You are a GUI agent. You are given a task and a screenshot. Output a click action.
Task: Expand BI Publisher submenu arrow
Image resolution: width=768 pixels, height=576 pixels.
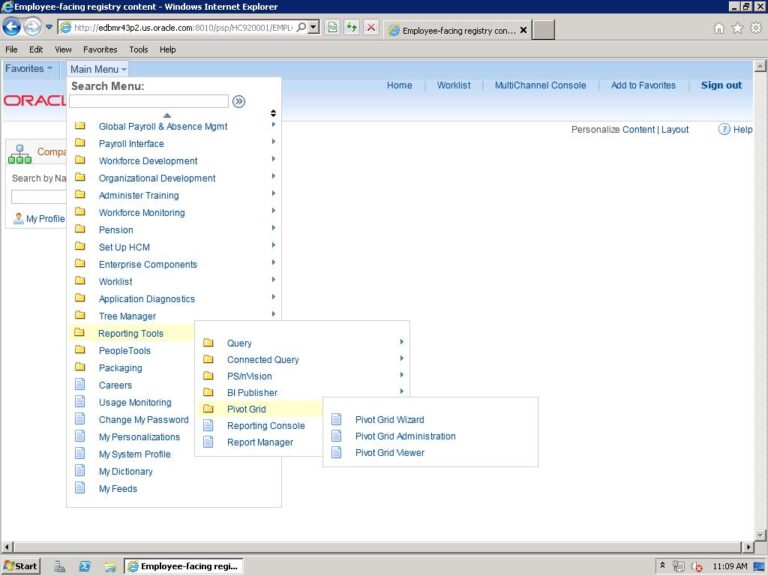pyautogui.click(x=401, y=392)
